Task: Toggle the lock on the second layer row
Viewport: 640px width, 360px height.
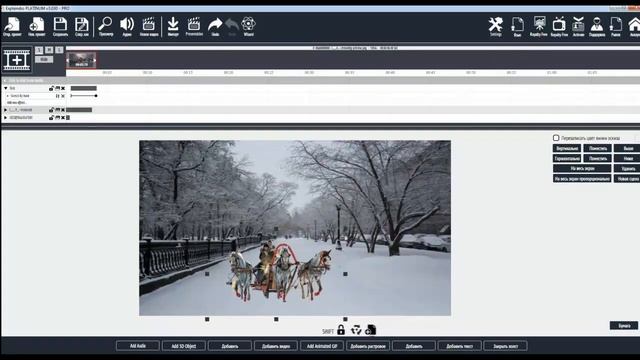Action: 51,110
